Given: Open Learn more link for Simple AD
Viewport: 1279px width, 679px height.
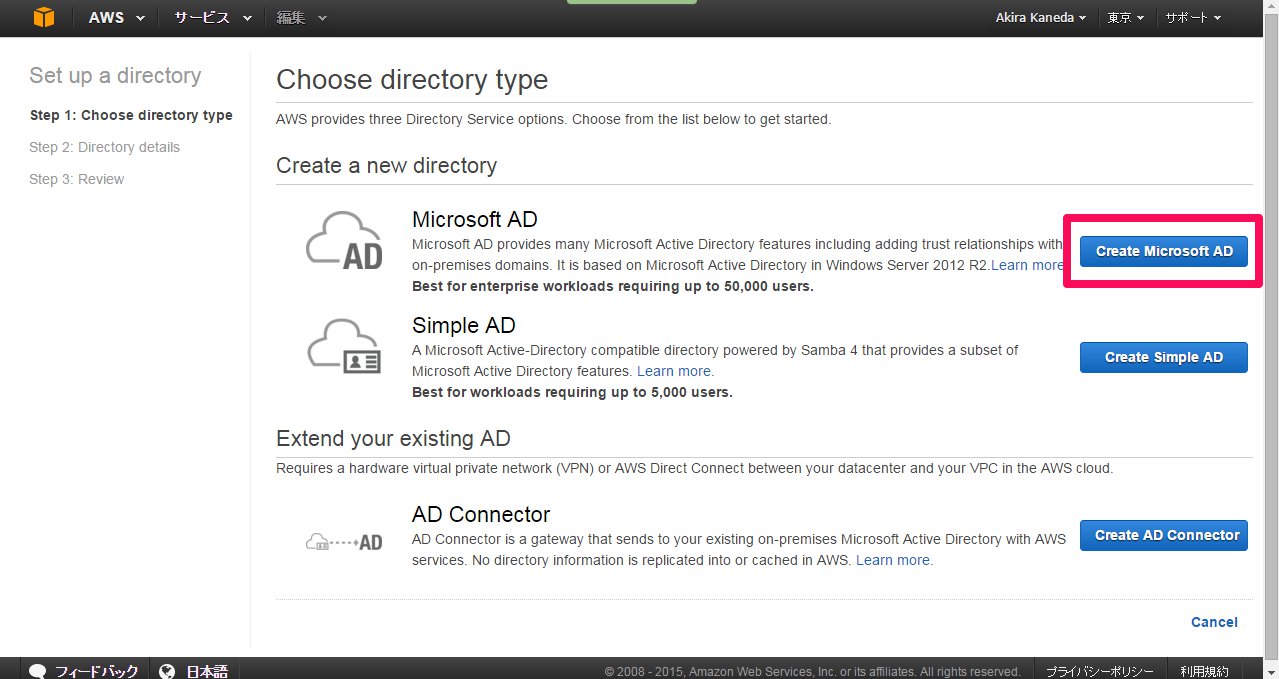Looking at the screenshot, I should [x=675, y=371].
